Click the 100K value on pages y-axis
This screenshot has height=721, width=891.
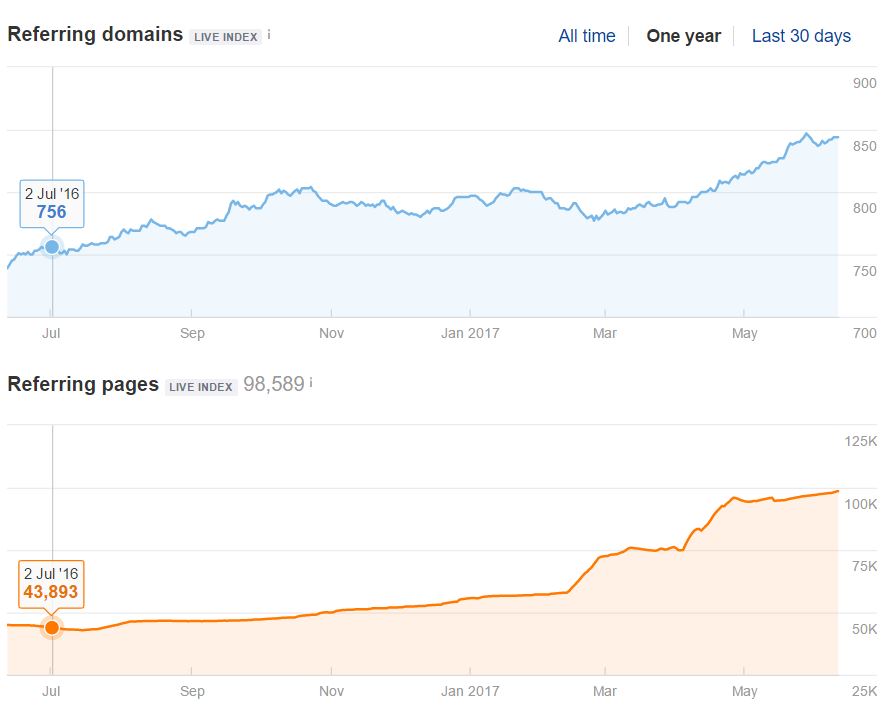[860, 504]
